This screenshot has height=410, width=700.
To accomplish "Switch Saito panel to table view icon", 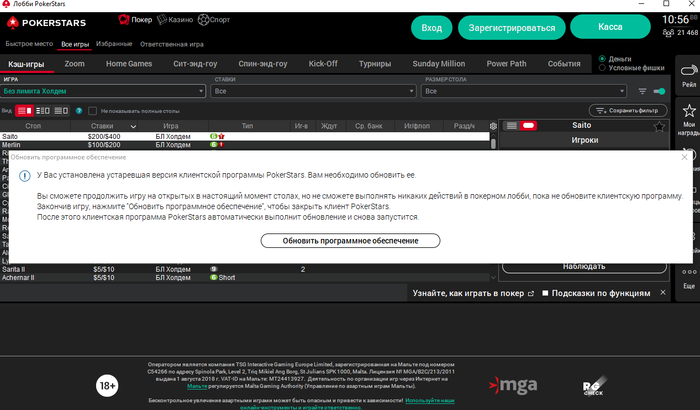I will click(529, 126).
